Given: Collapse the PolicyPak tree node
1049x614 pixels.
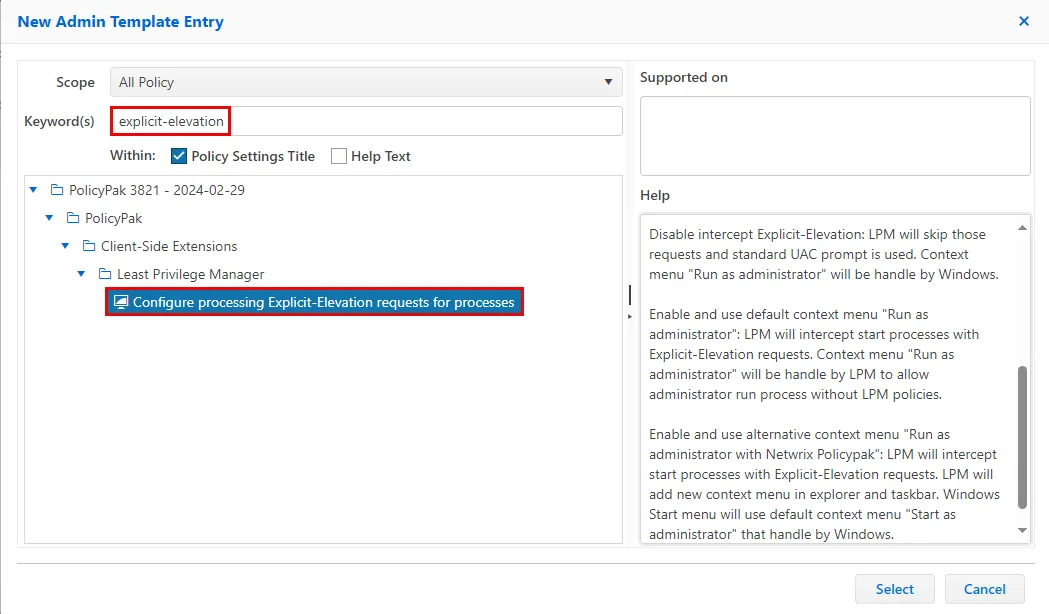Looking at the screenshot, I should point(49,218).
